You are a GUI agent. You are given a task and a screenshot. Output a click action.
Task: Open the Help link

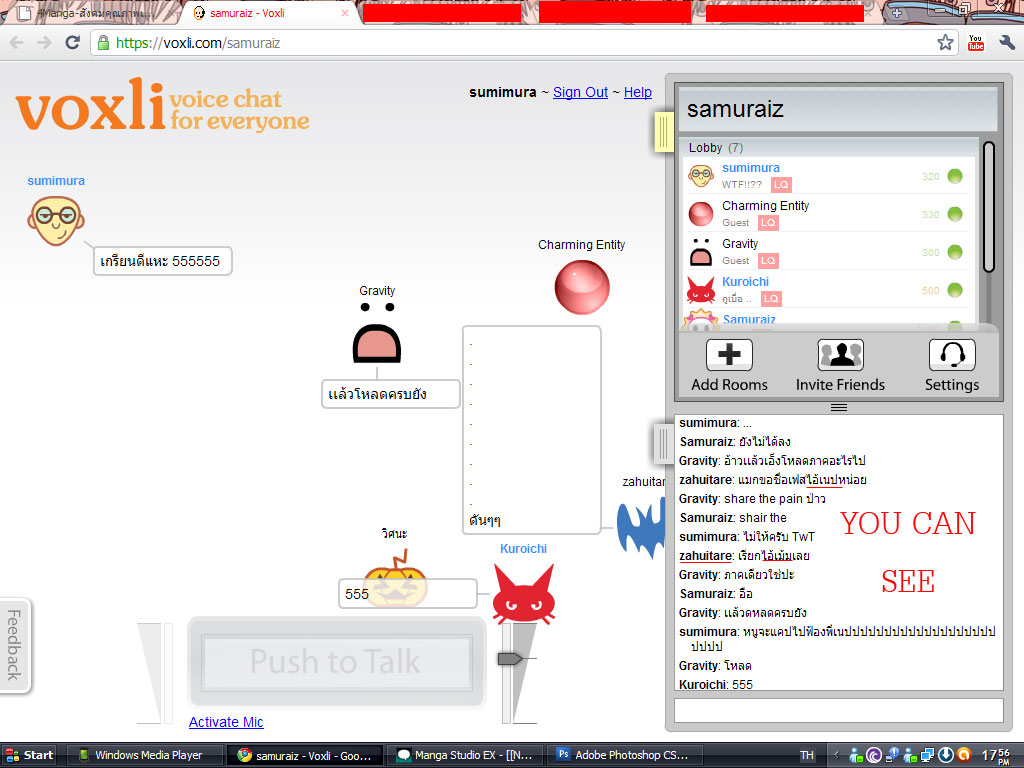tap(637, 92)
